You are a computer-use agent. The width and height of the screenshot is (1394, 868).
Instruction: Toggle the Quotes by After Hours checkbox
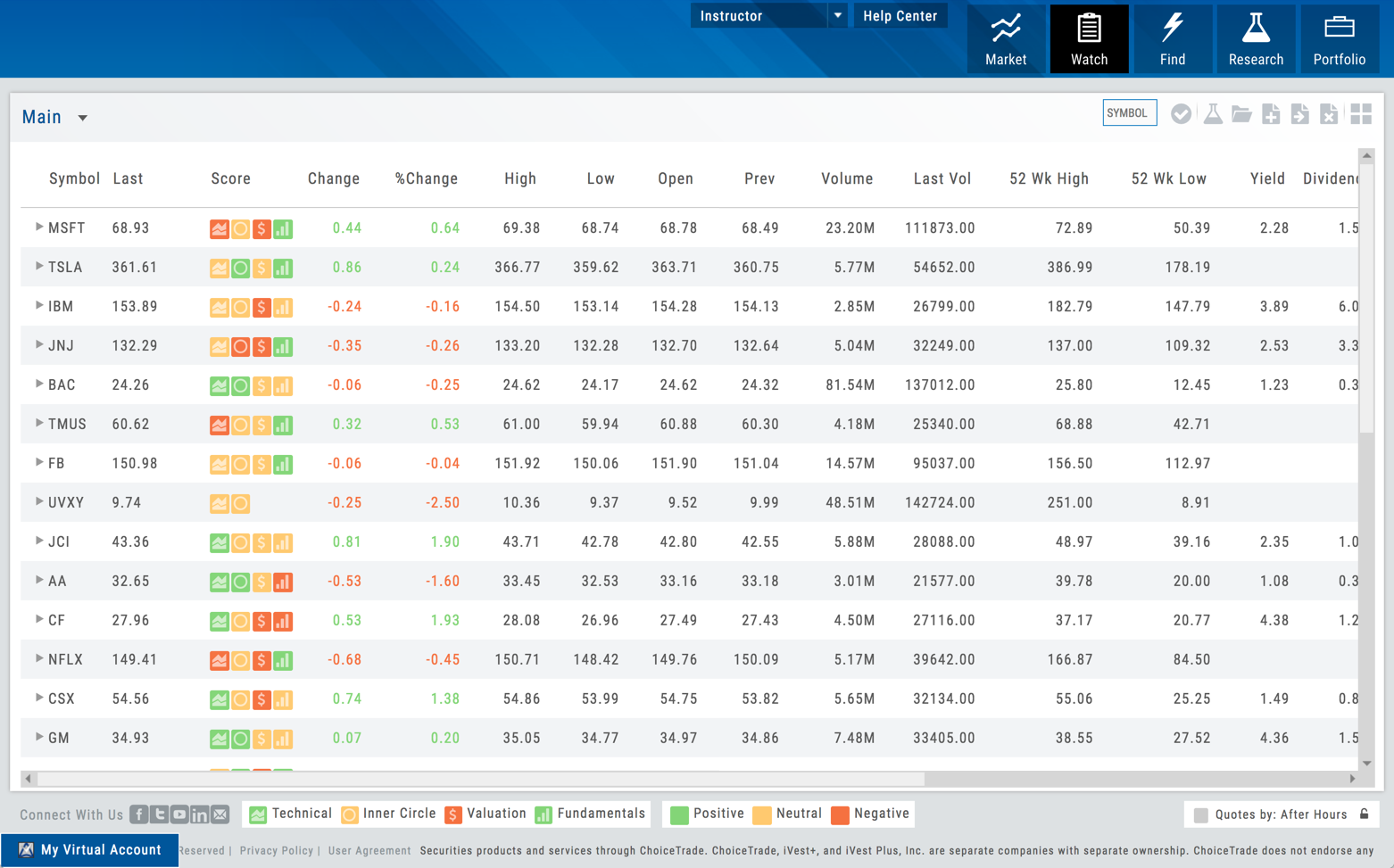pos(1200,814)
